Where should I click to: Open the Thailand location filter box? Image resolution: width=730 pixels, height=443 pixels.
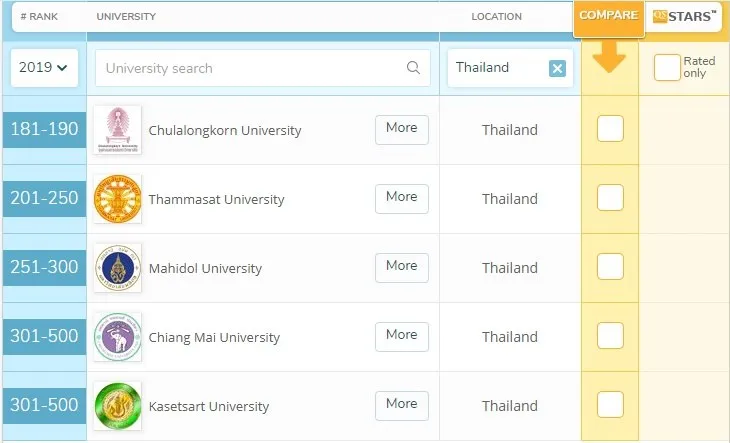click(x=496, y=68)
